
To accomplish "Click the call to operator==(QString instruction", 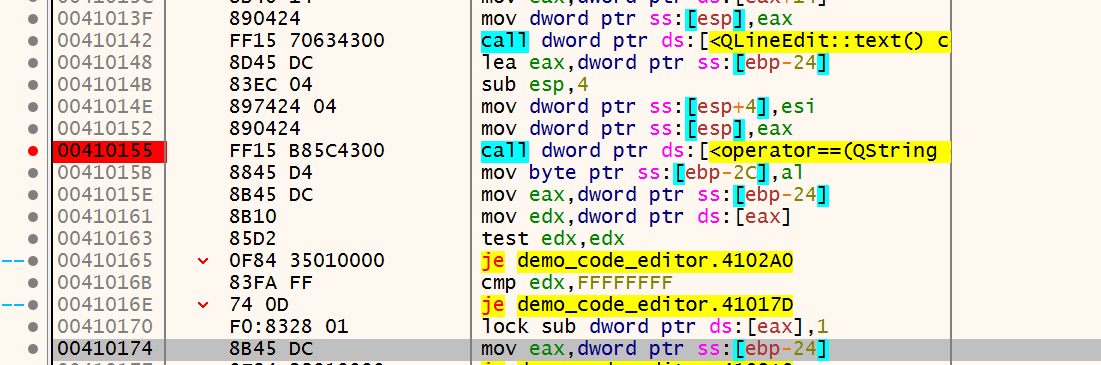I will [716, 151].
